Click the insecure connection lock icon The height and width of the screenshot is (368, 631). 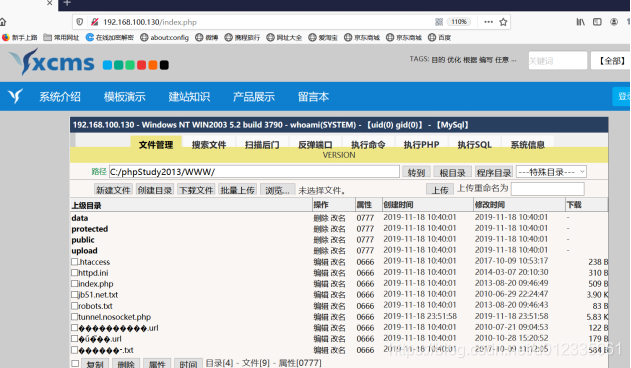click(x=95, y=22)
